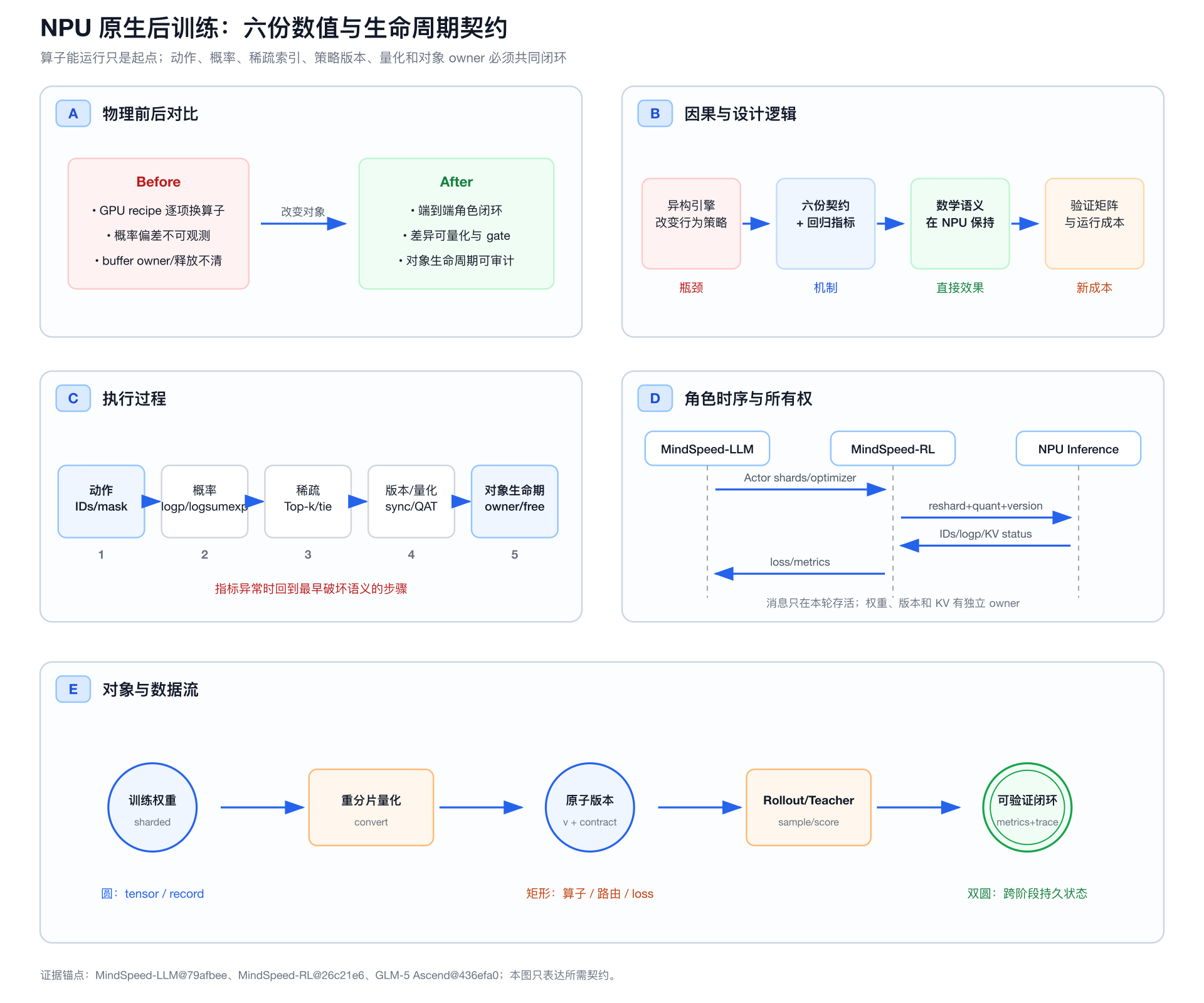Click the 改变对象 arrow label
This screenshot has height=1003, width=1204.
pyautogui.click(x=303, y=212)
